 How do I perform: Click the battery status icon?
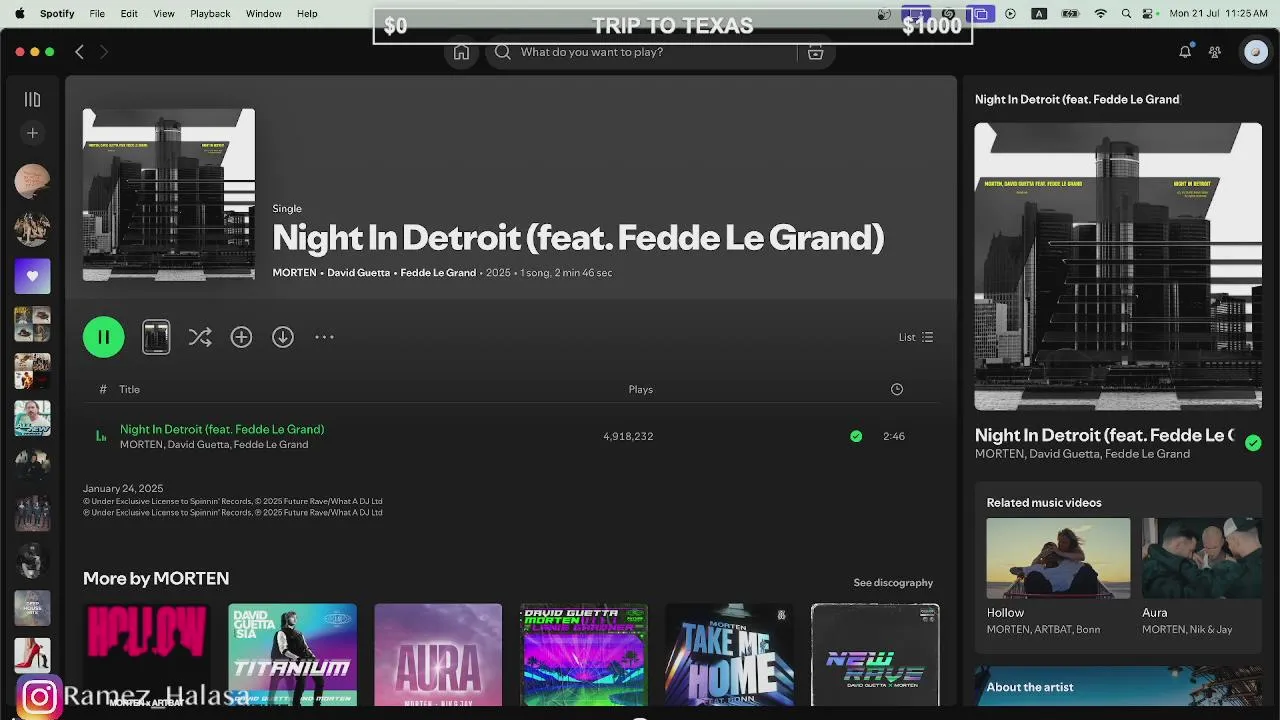(x=1070, y=13)
